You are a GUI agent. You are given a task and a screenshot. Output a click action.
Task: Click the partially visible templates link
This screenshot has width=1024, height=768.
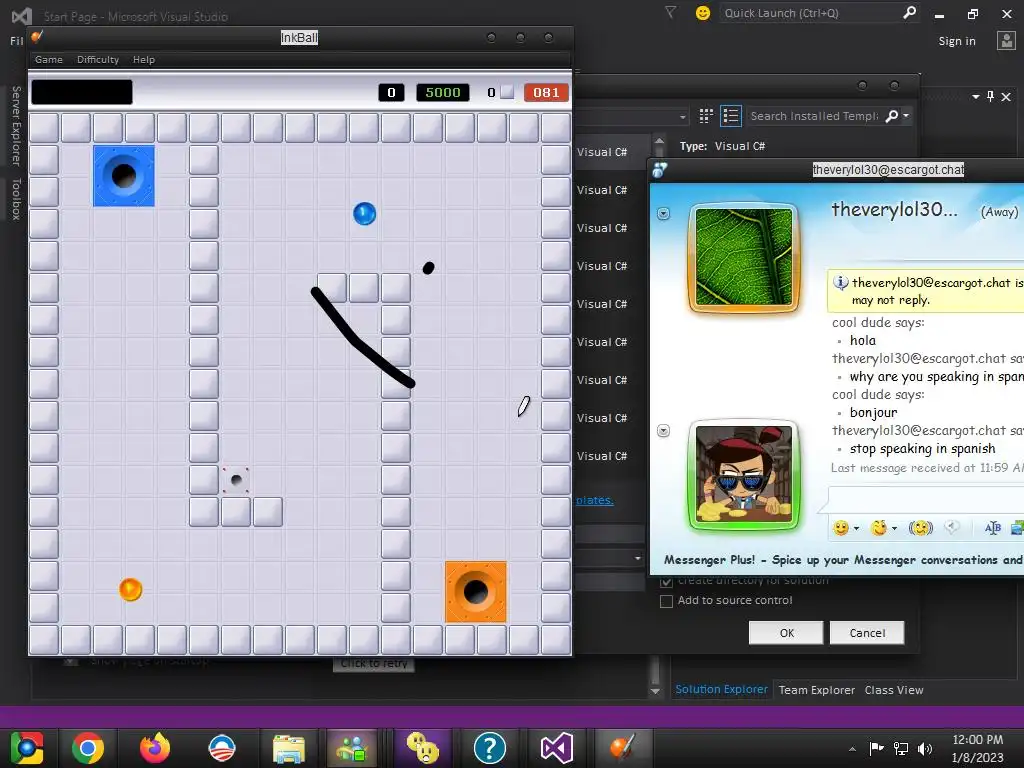point(594,500)
